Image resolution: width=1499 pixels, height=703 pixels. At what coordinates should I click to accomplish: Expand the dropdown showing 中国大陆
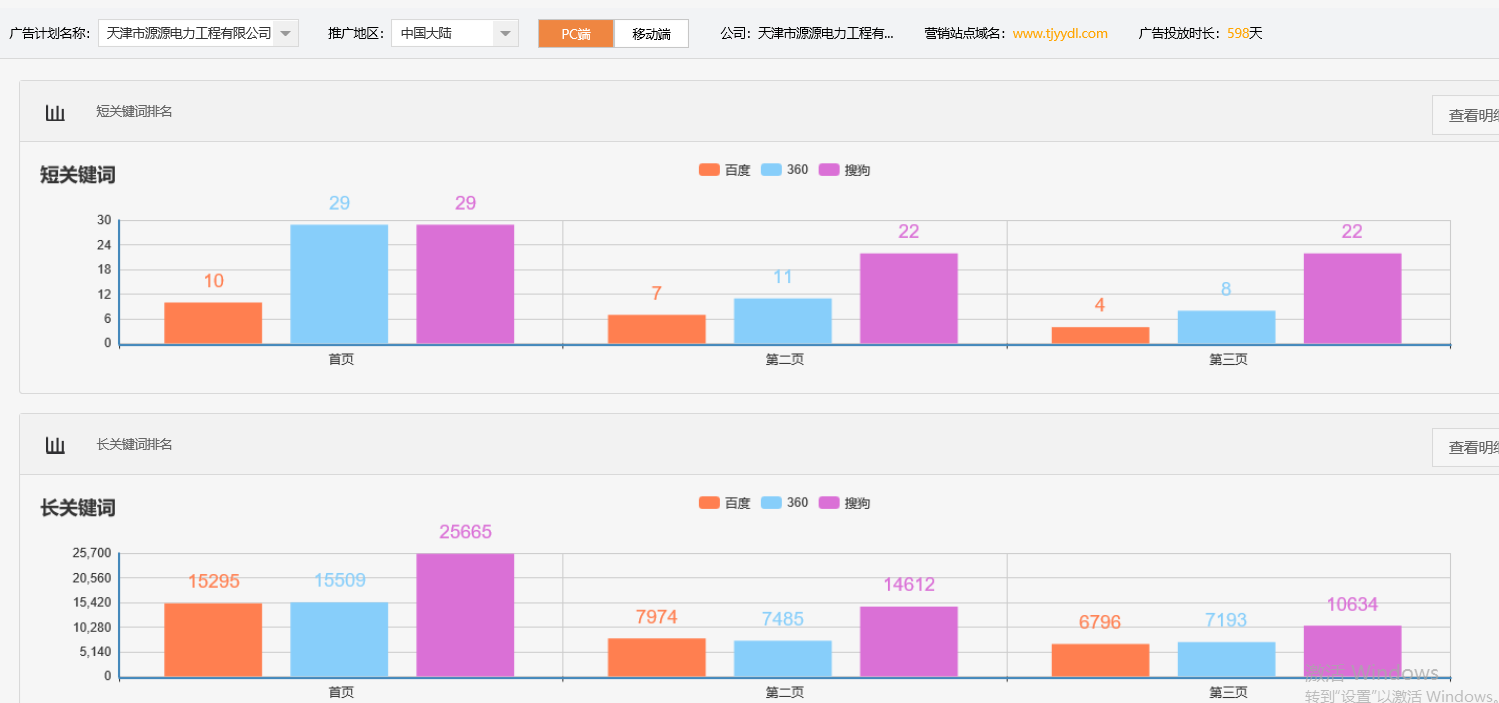coord(505,32)
